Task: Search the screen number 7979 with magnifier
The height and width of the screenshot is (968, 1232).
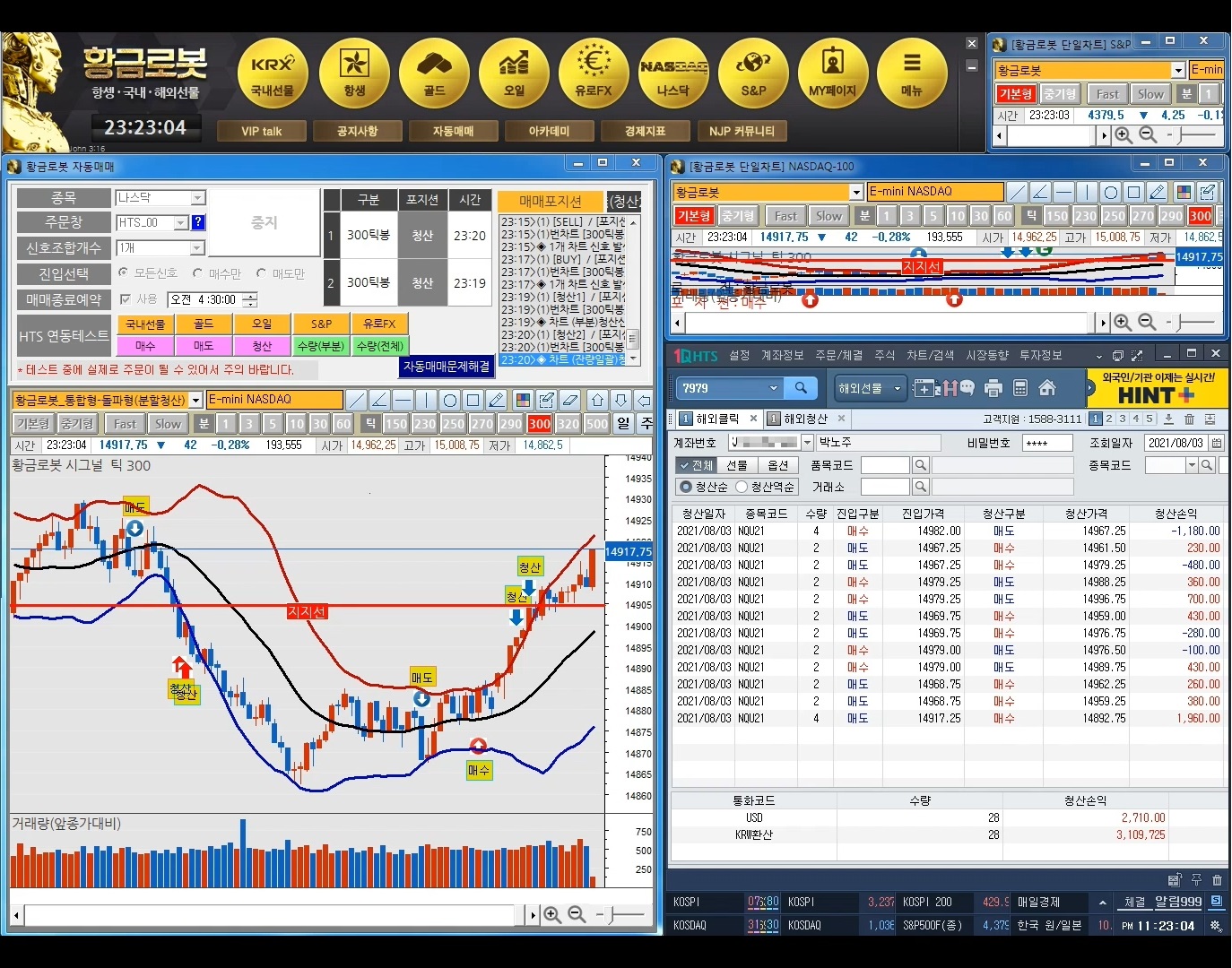Action: pos(801,388)
